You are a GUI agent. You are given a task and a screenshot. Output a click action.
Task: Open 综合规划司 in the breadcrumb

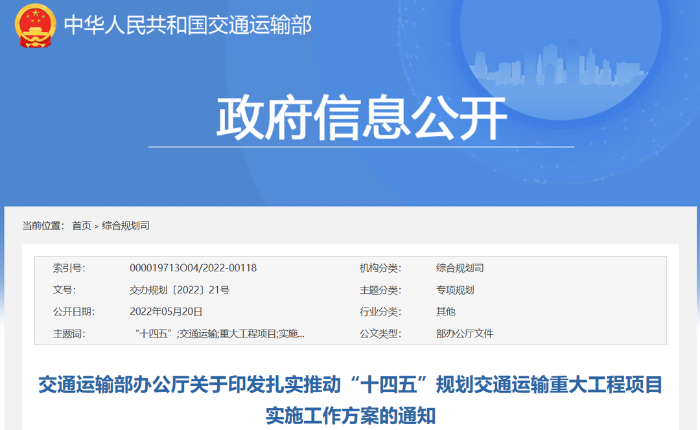[x=125, y=226]
